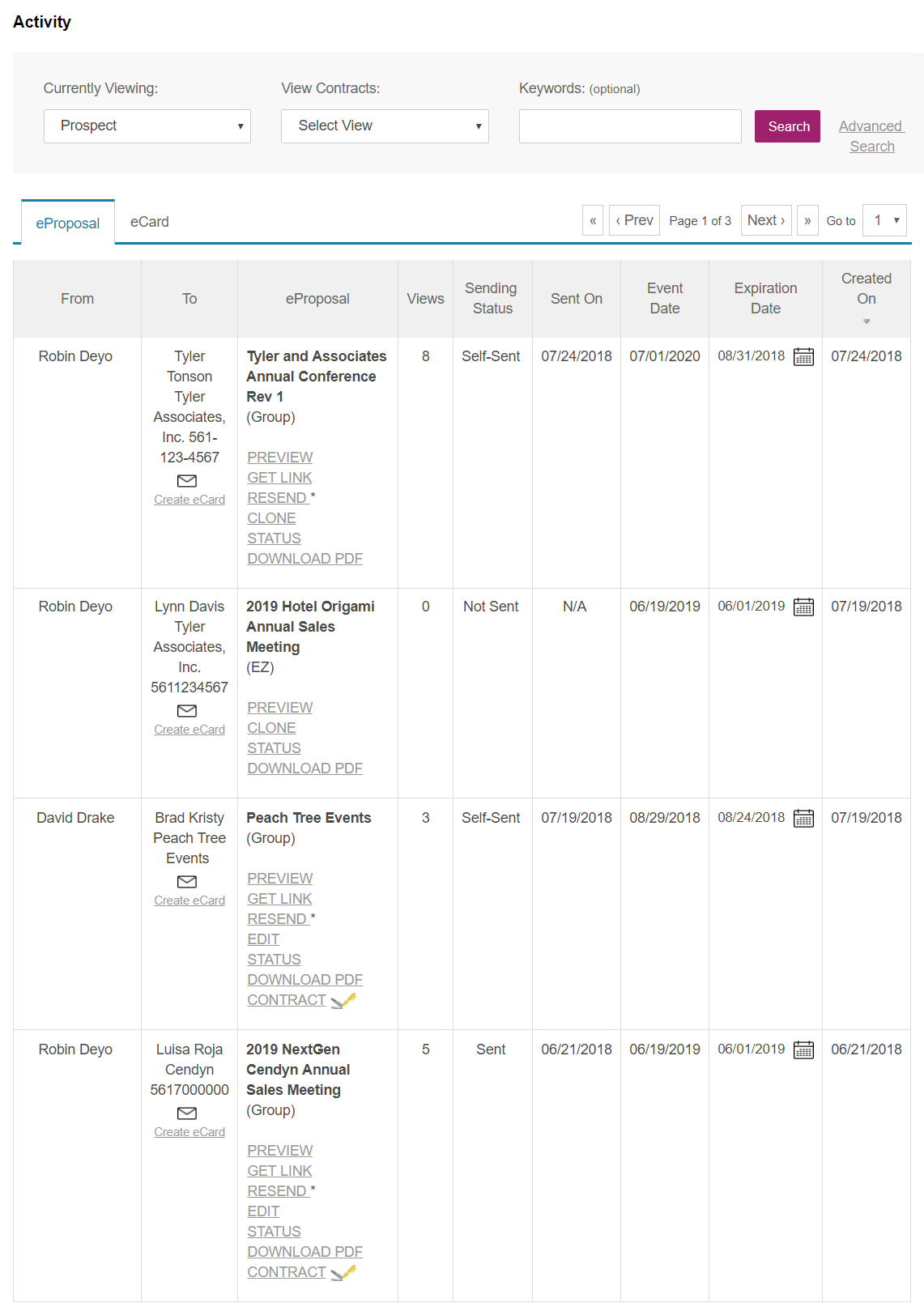This screenshot has width=924, height=1307.
Task: Open the Currently Viewing Prospect dropdown
Action: [147, 126]
